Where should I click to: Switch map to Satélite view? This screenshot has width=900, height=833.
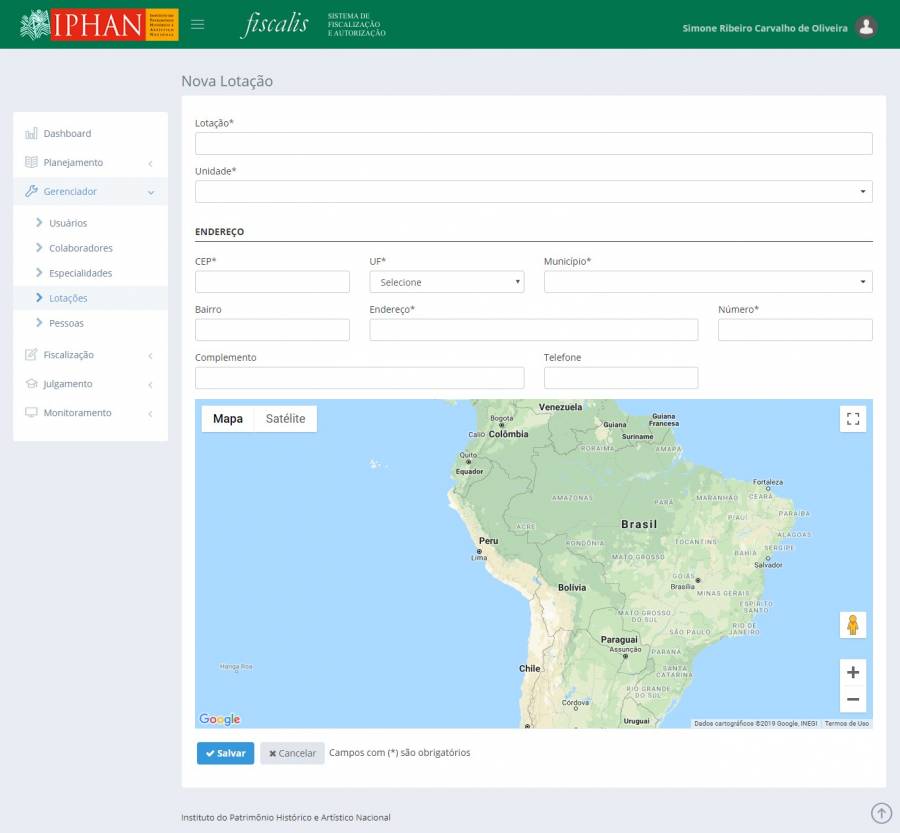[285, 419]
